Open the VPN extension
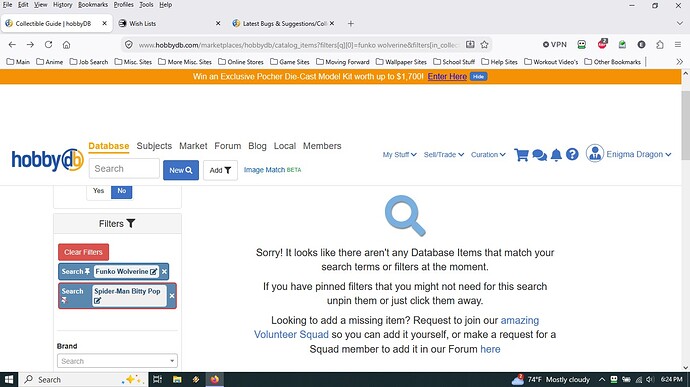The image size is (690, 387). (x=554, y=44)
